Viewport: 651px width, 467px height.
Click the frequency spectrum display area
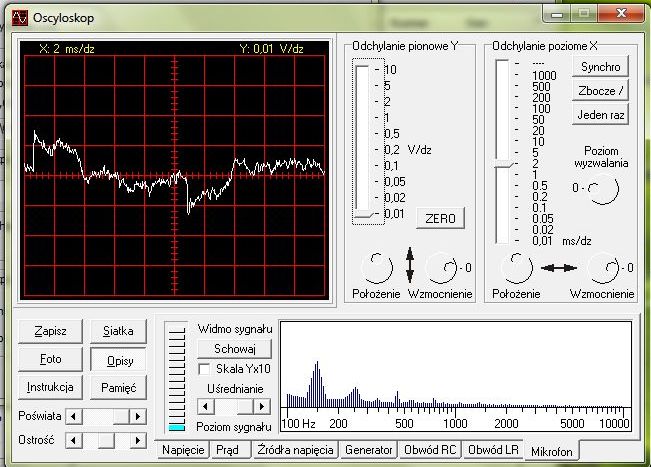pyautogui.click(x=455, y=370)
